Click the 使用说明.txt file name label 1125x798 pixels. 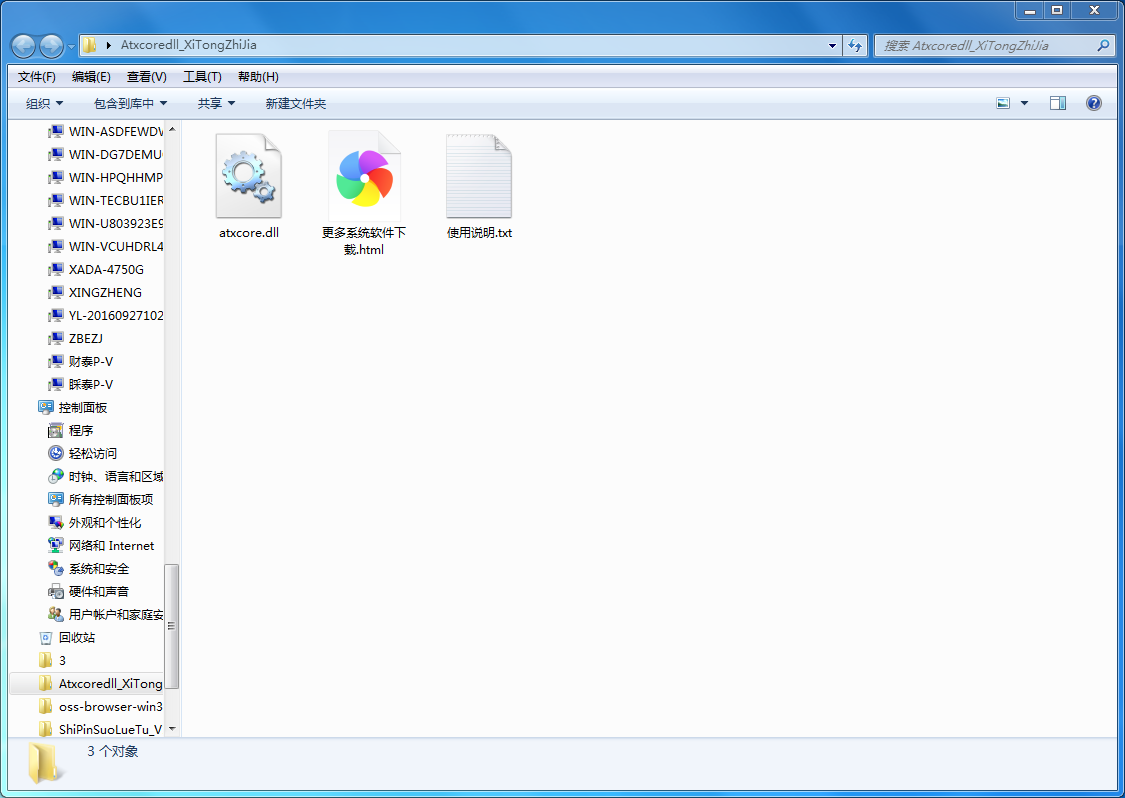click(479, 233)
